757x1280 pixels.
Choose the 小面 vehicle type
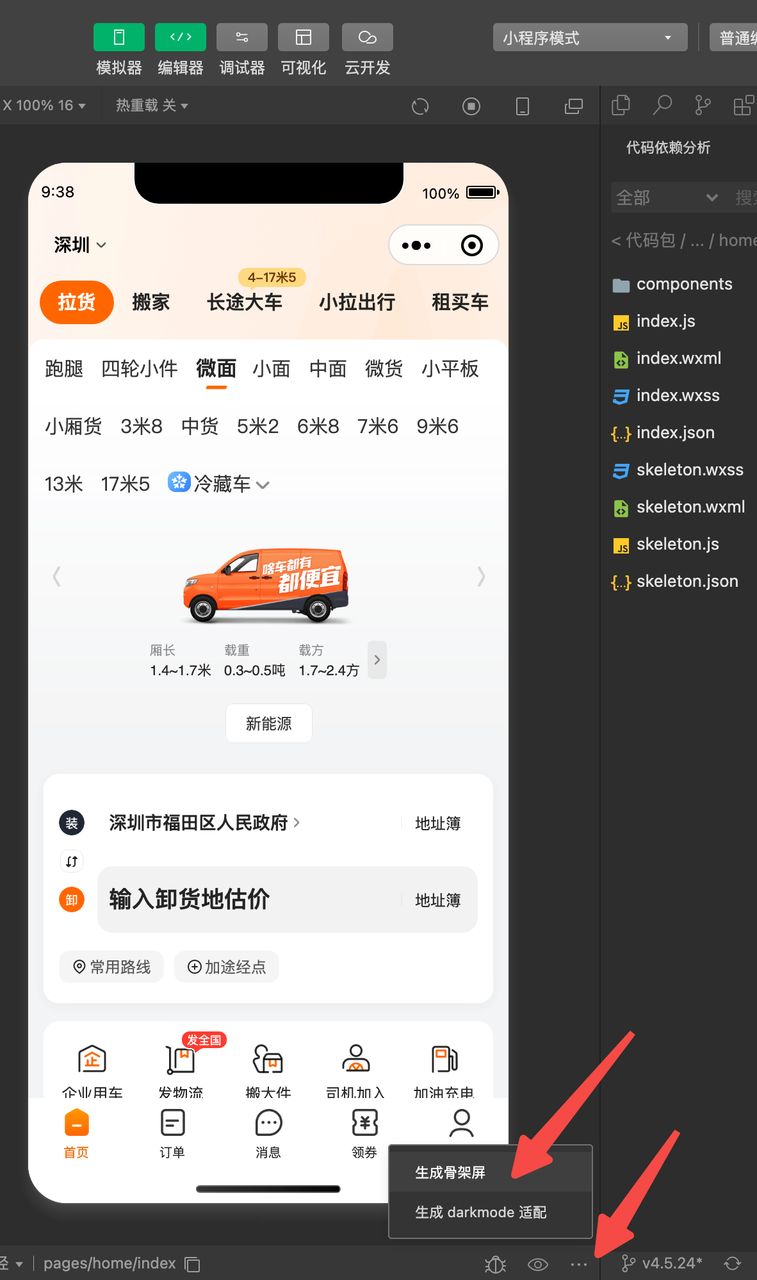pyautogui.click(x=271, y=369)
